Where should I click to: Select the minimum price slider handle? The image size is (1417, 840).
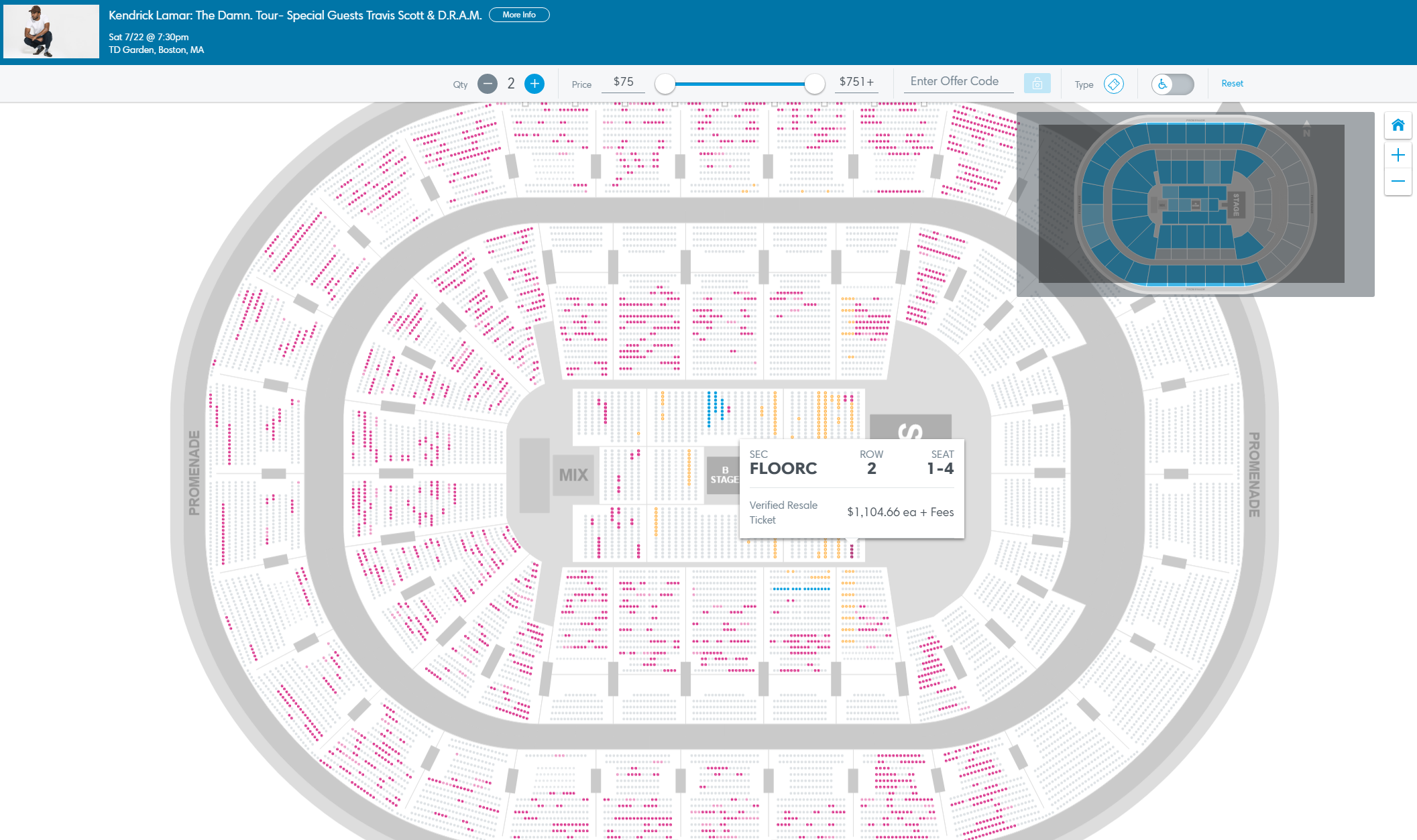[x=665, y=84]
